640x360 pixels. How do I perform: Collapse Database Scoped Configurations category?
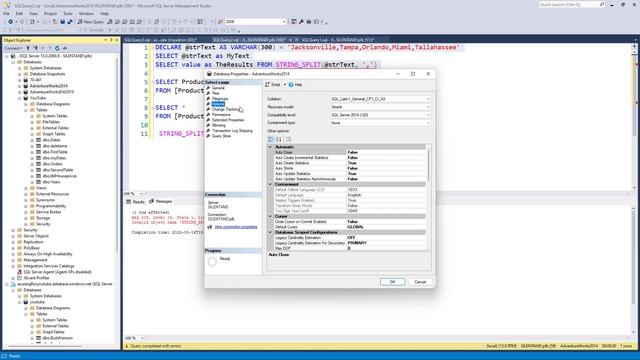(270, 232)
